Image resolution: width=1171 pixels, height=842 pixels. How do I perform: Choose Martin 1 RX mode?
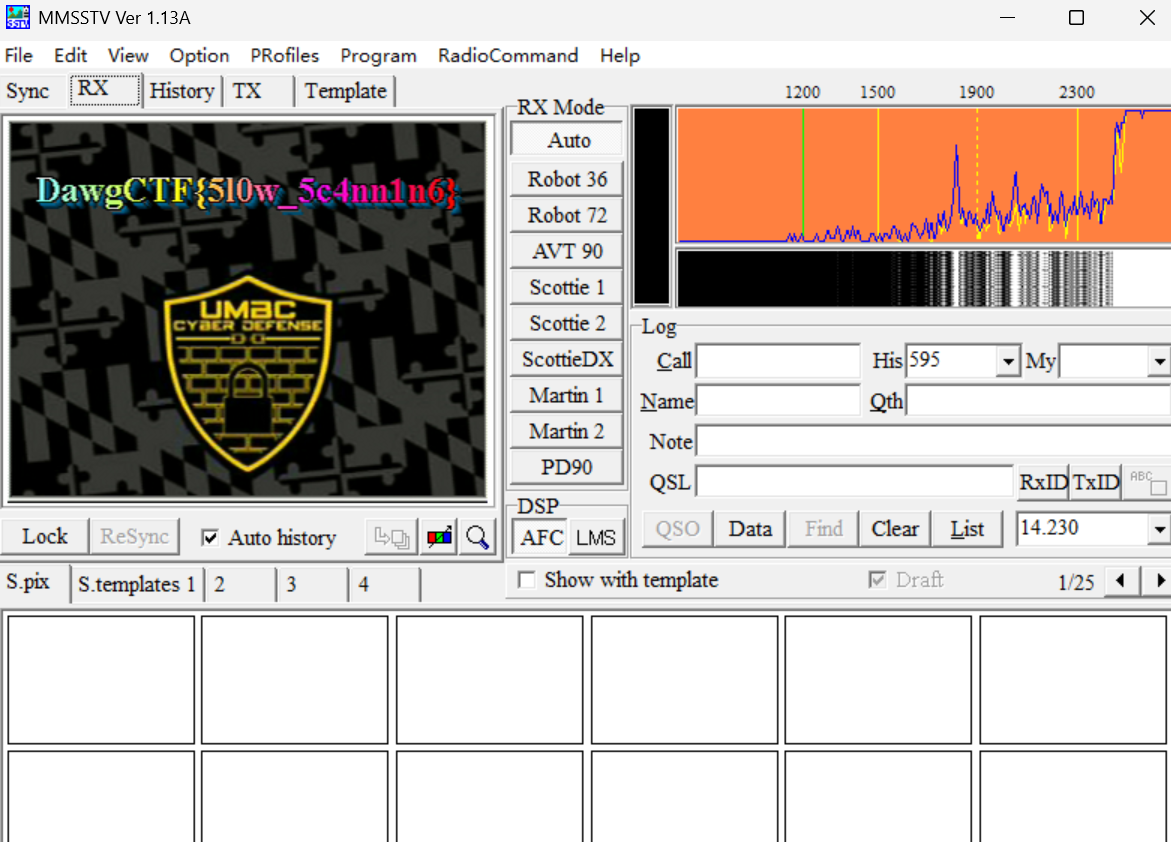(567, 395)
